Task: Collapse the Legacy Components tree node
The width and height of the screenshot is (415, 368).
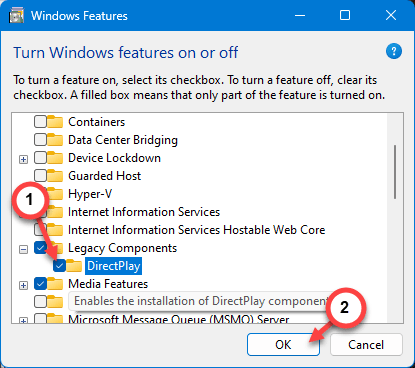Action: pyautogui.click(x=23, y=249)
